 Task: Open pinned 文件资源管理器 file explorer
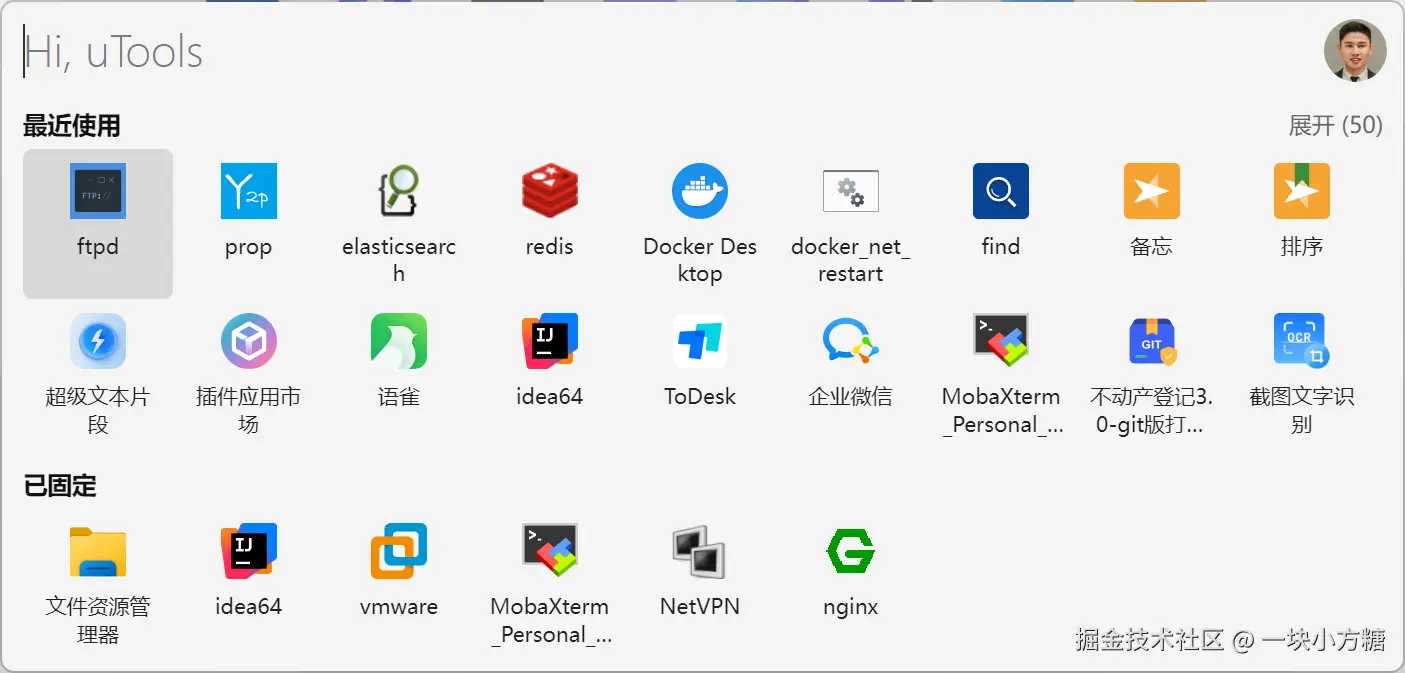[98, 551]
